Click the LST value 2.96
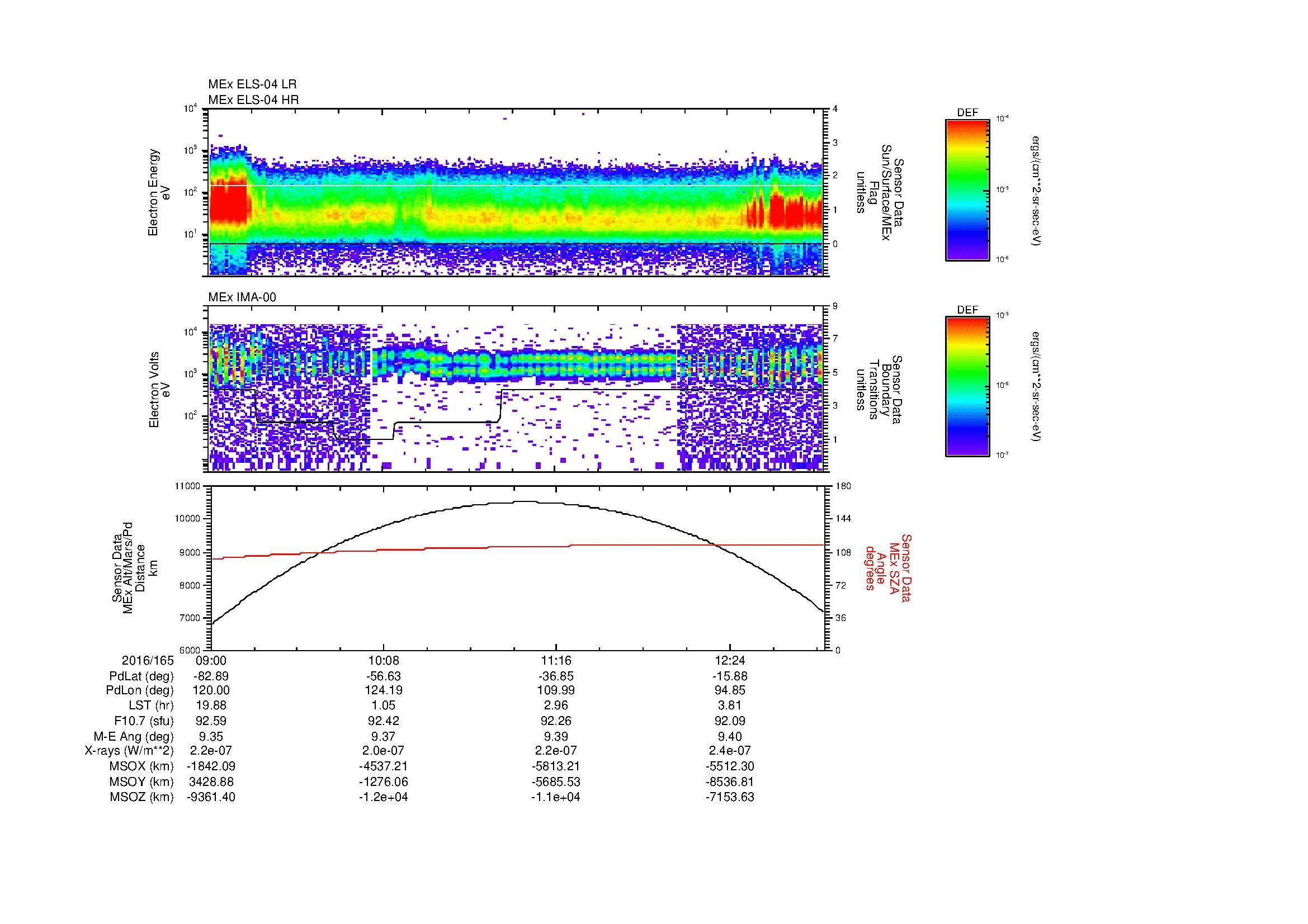 pyautogui.click(x=556, y=706)
